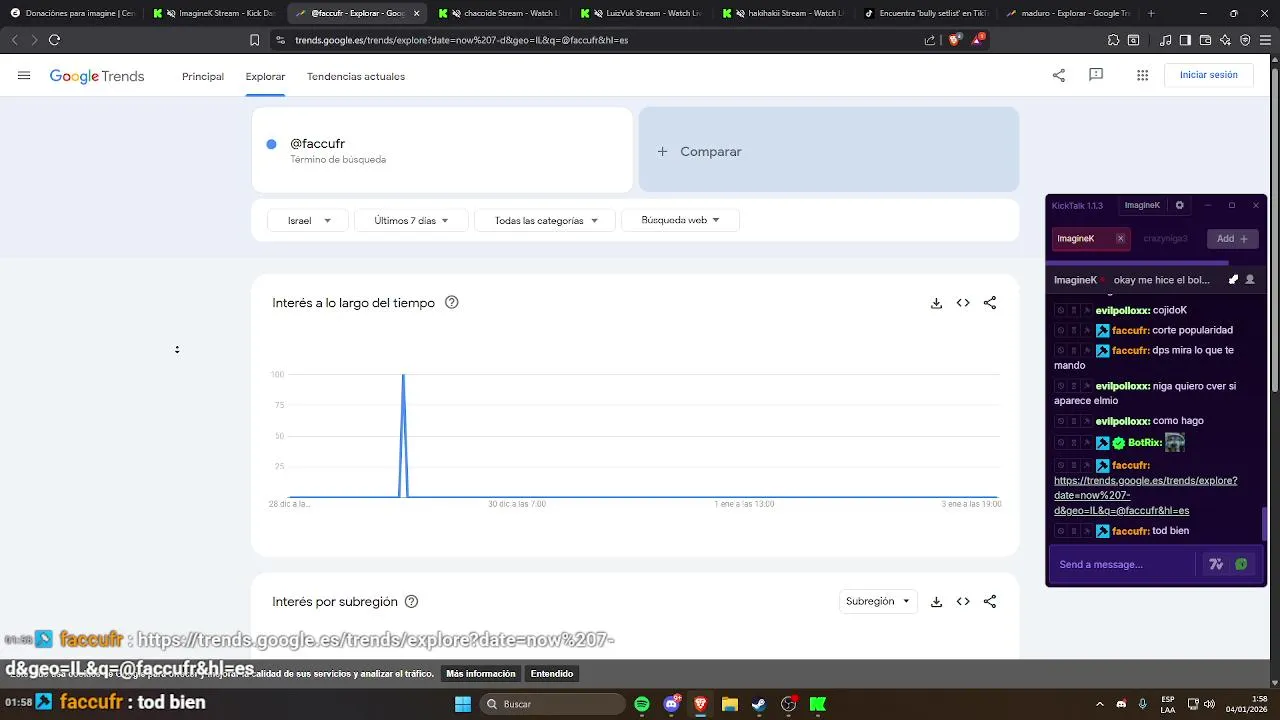Open the Brave Wallet icon
This screenshot has height=720, width=1280.
click(x=1206, y=40)
